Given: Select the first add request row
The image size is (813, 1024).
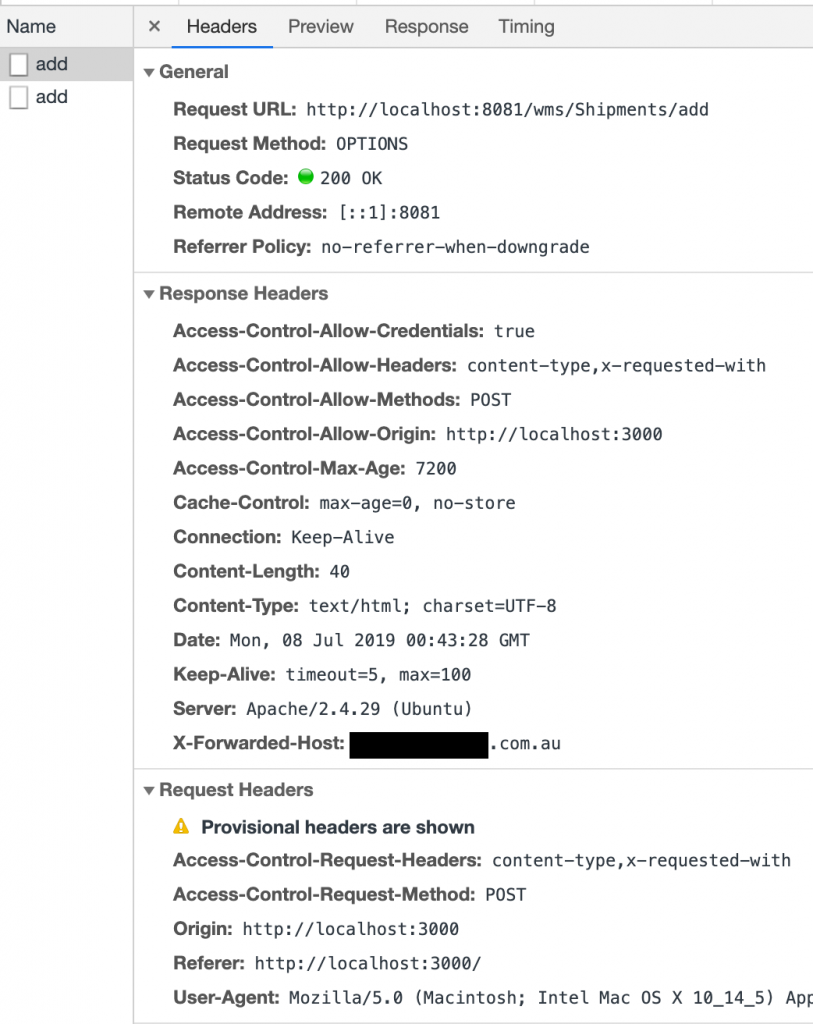Looking at the screenshot, I should (x=66, y=64).
